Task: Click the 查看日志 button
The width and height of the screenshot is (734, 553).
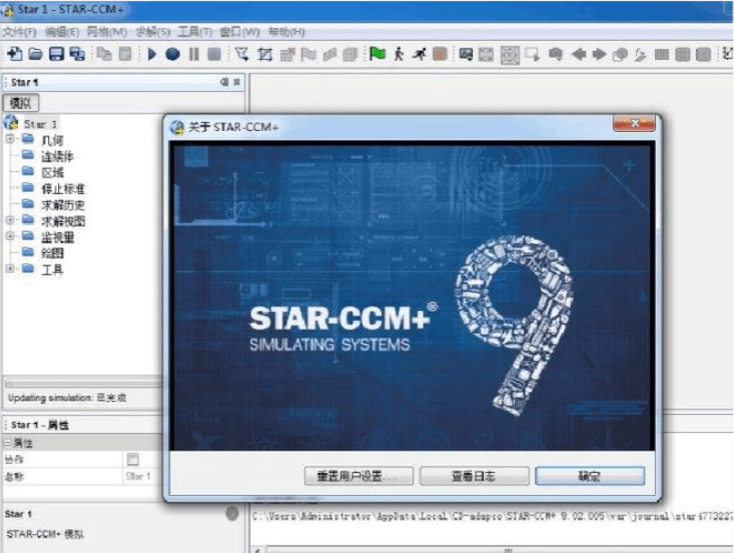Action: coord(474,476)
